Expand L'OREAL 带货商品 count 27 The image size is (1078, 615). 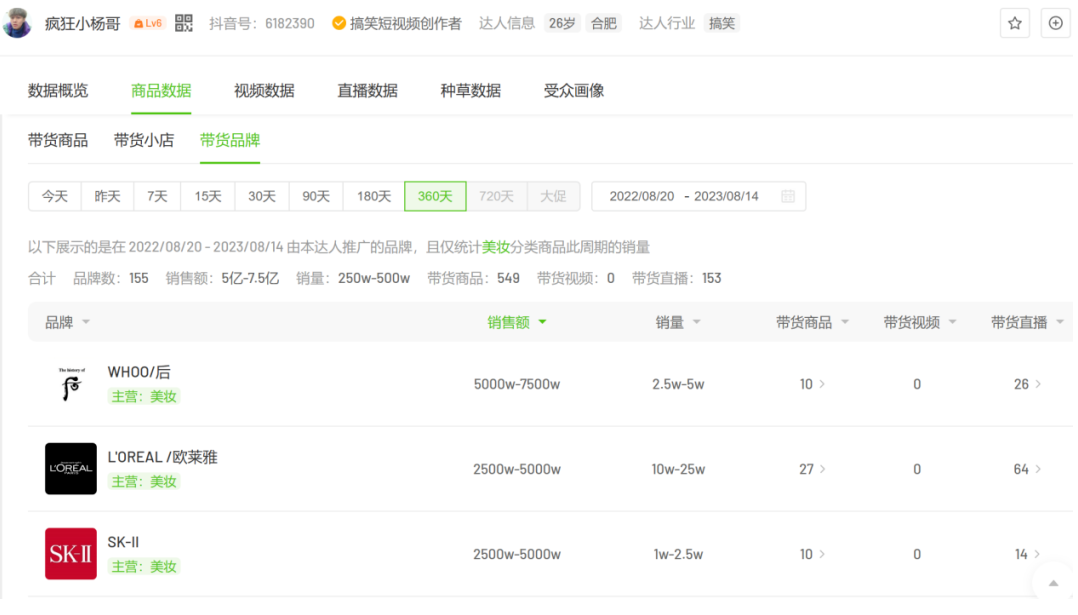[812, 469]
